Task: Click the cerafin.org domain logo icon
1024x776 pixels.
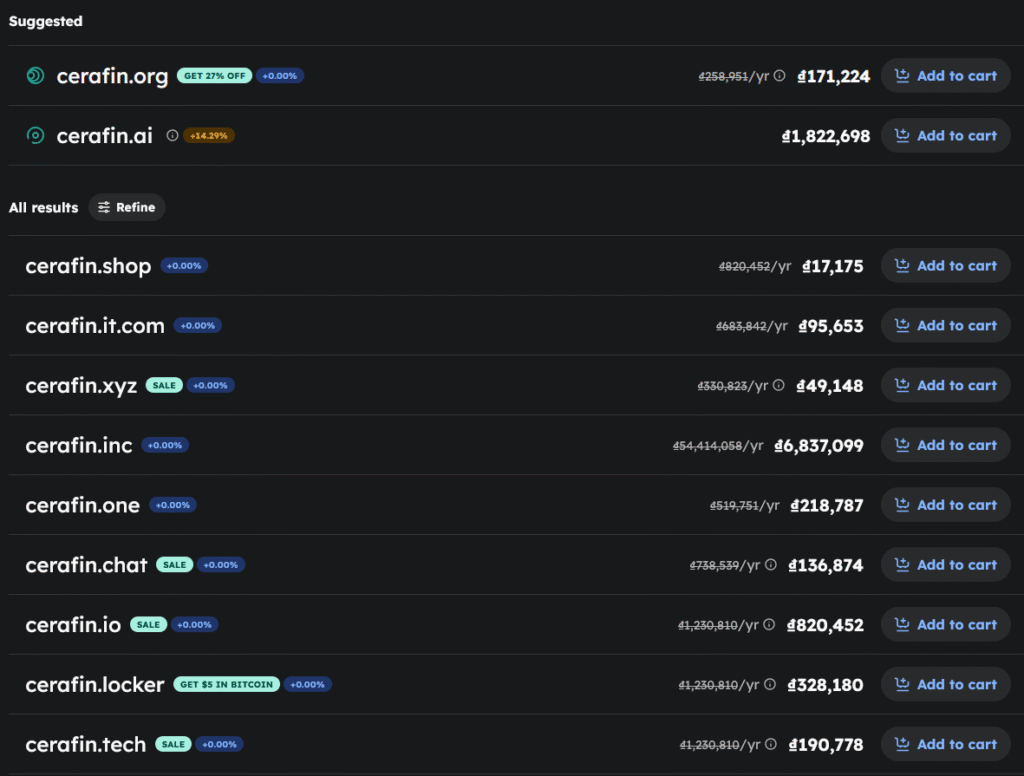Action: pos(35,76)
